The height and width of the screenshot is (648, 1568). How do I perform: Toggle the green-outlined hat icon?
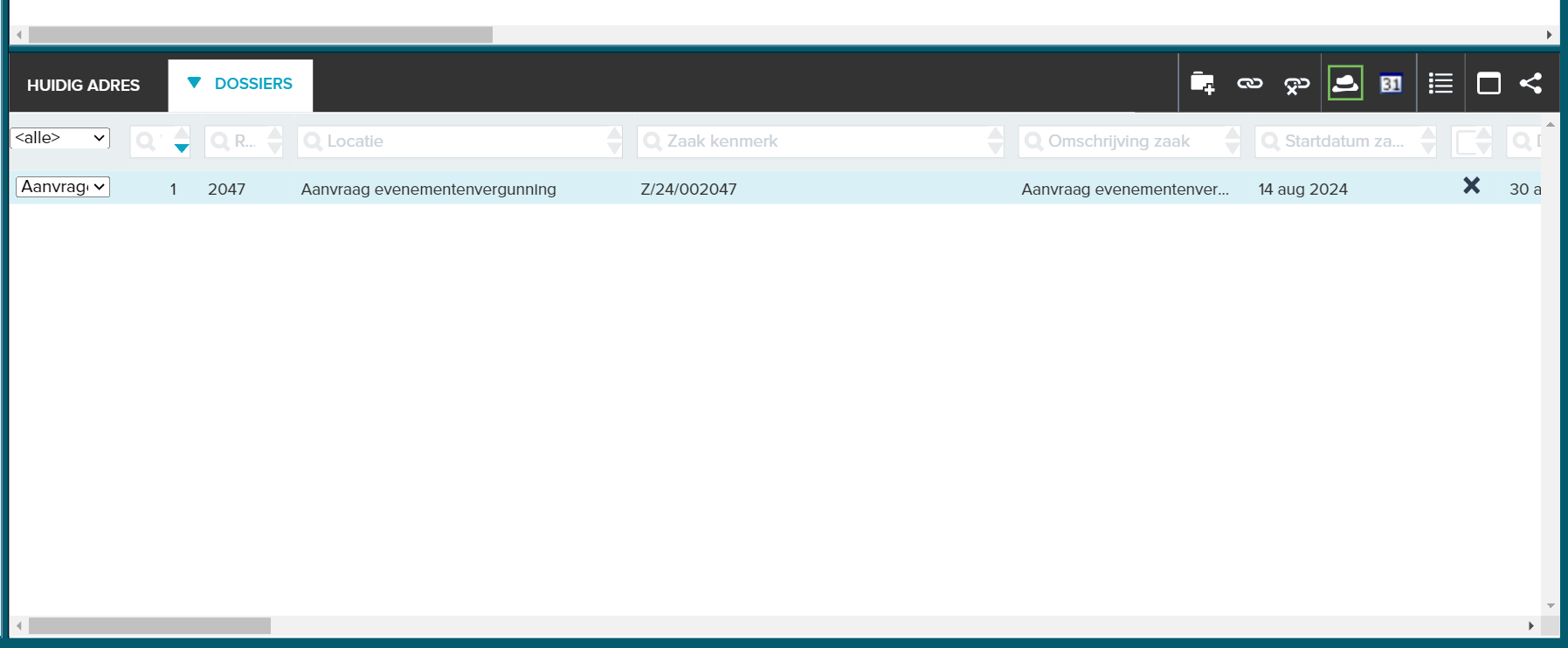click(1345, 83)
